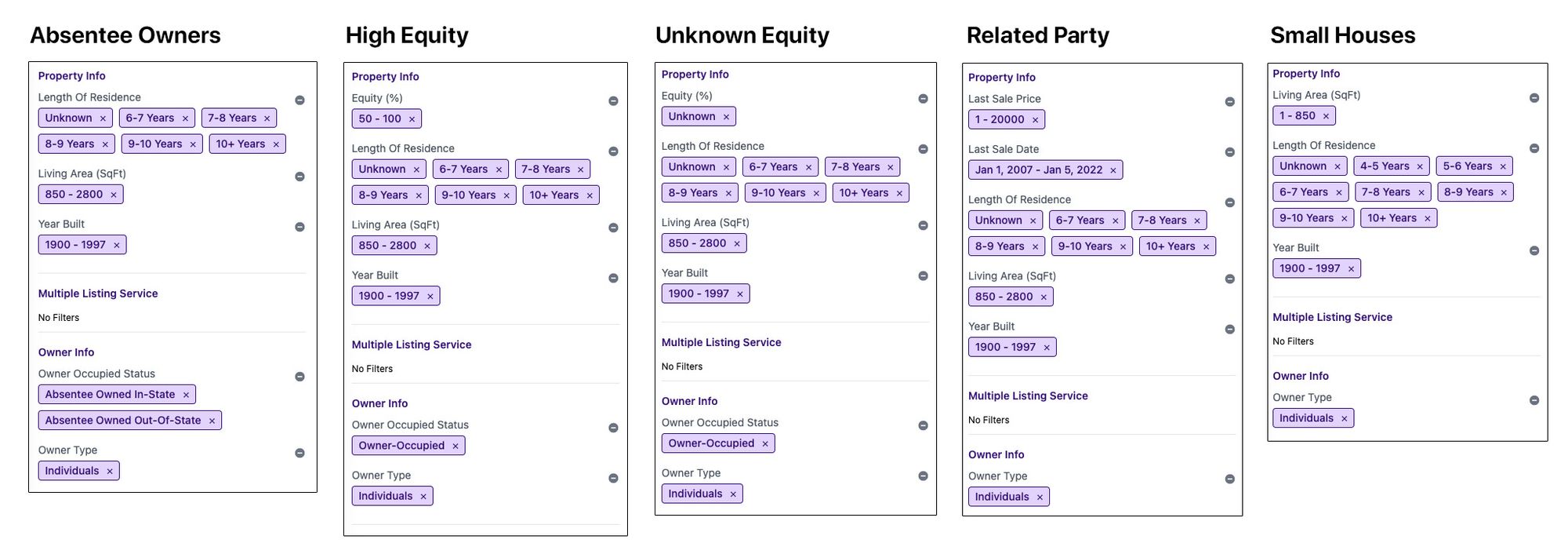Delete the "Absentee Owned In-State" chip
The height and width of the screenshot is (554, 1568).
click(x=186, y=395)
